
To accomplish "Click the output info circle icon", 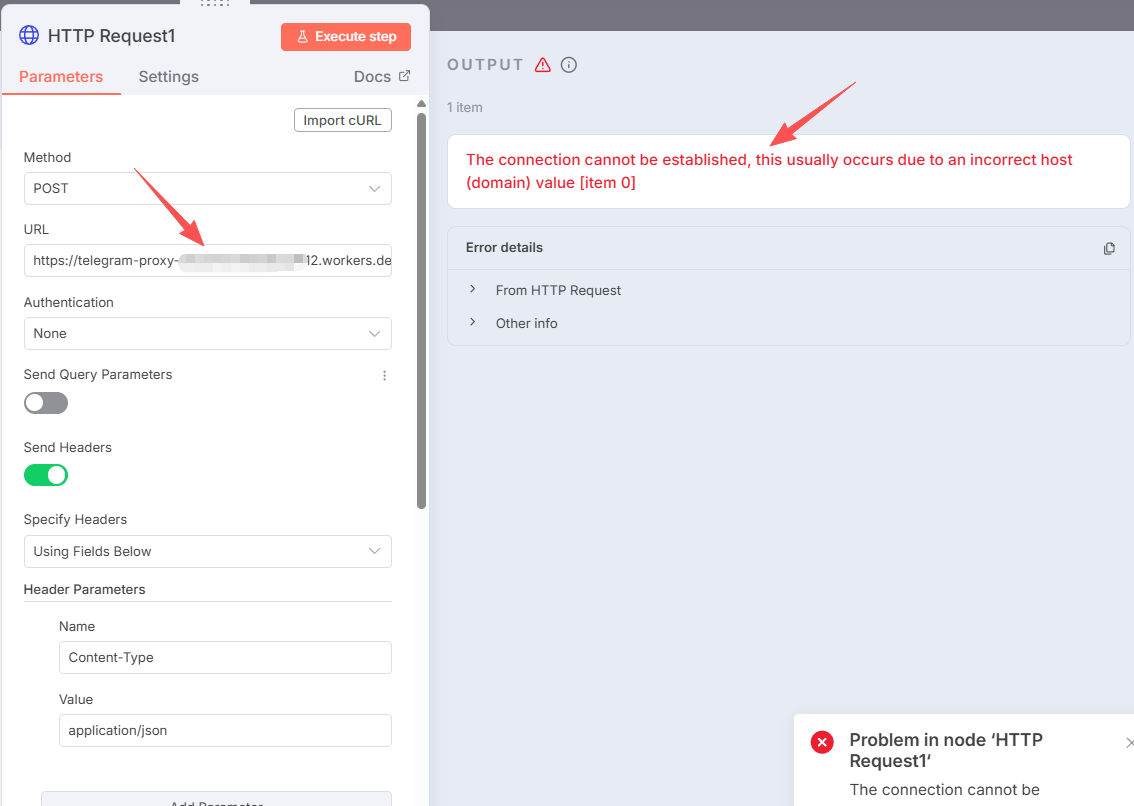I will point(569,65).
